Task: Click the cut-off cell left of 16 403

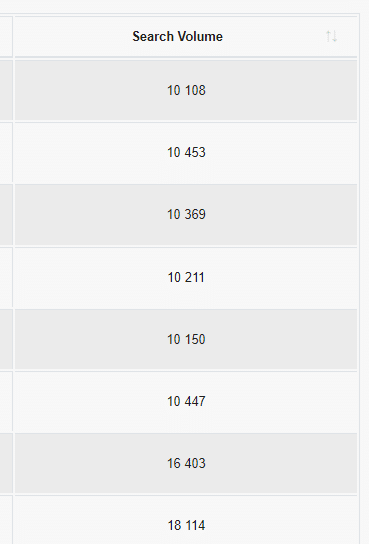Action: click(x=6, y=464)
